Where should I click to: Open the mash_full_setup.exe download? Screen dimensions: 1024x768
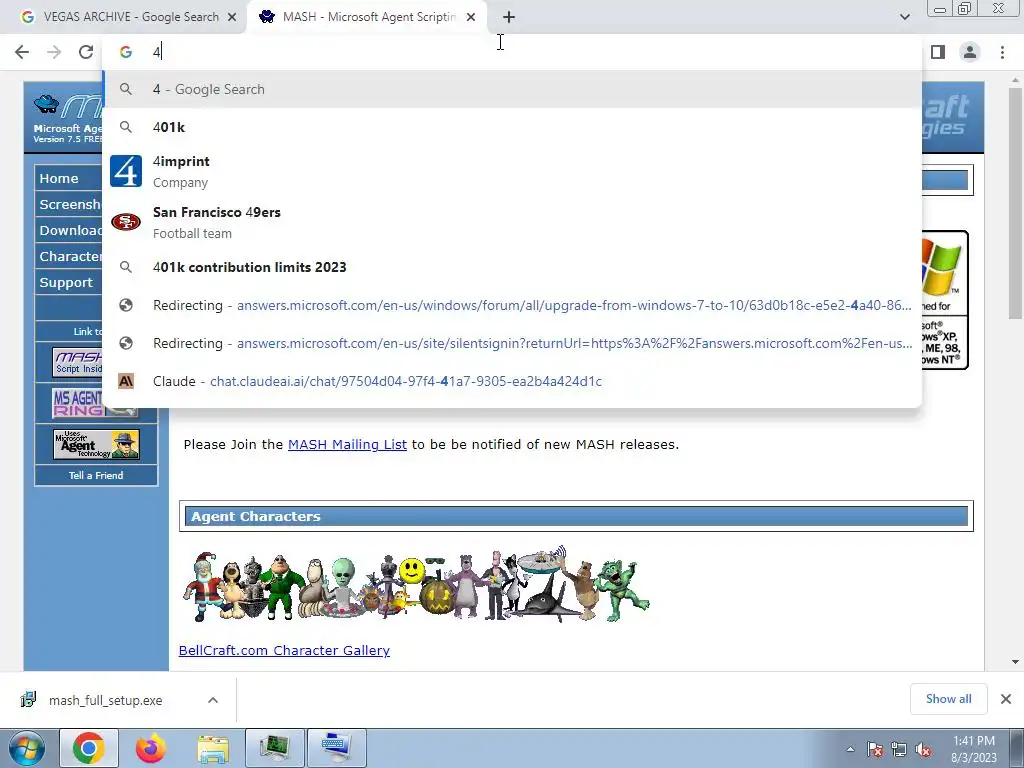(104, 700)
